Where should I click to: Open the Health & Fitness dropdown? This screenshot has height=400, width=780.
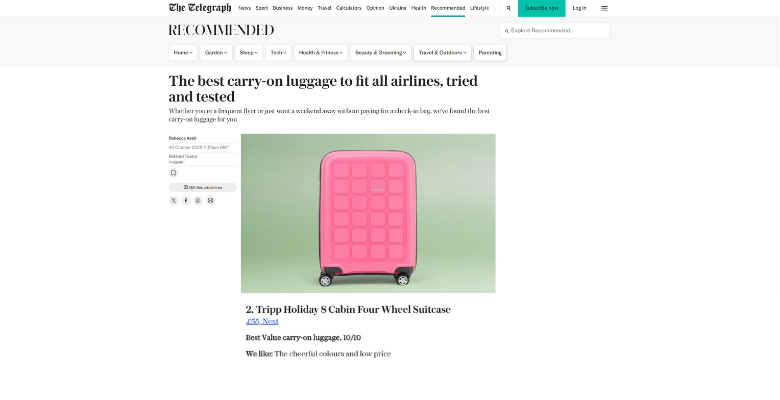[321, 52]
